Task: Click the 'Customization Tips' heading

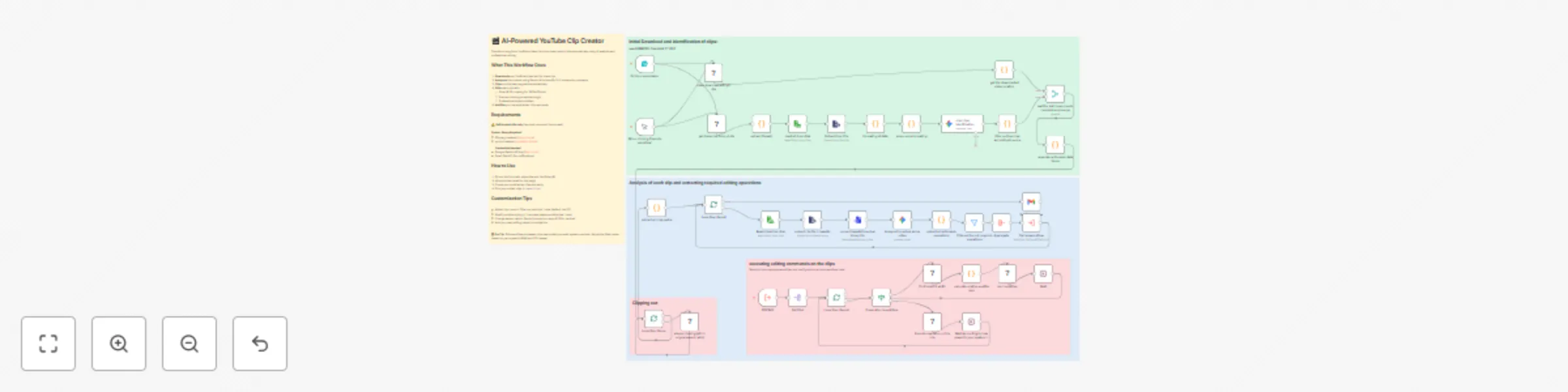Action: (x=512, y=199)
